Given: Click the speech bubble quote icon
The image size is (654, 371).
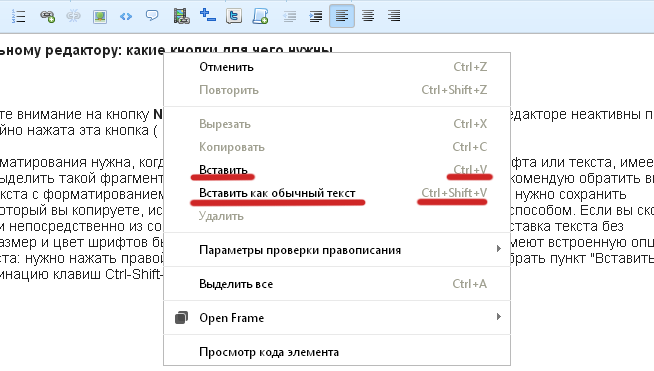Looking at the screenshot, I should [x=152, y=16].
